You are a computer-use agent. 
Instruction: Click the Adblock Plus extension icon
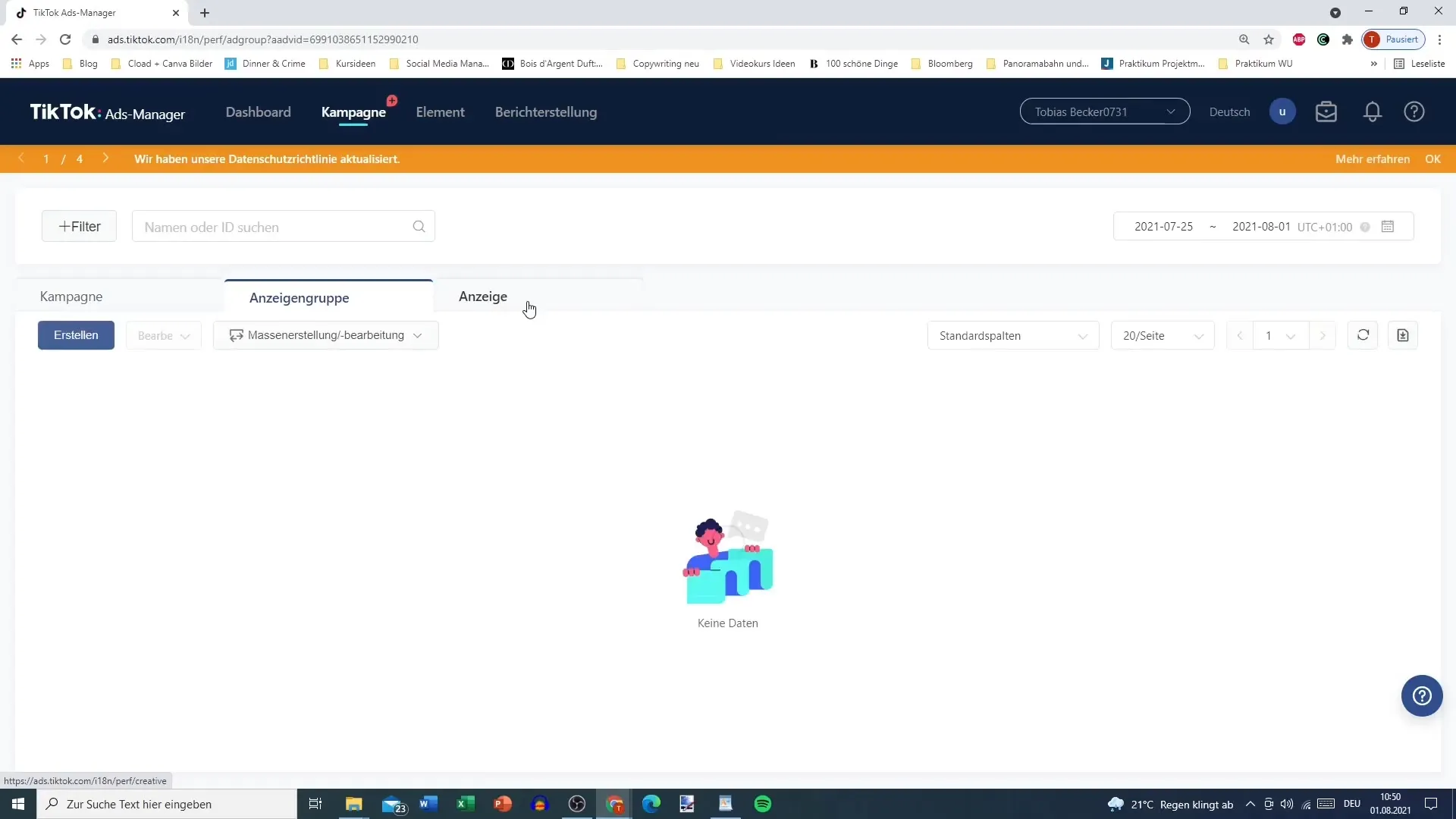(1299, 39)
